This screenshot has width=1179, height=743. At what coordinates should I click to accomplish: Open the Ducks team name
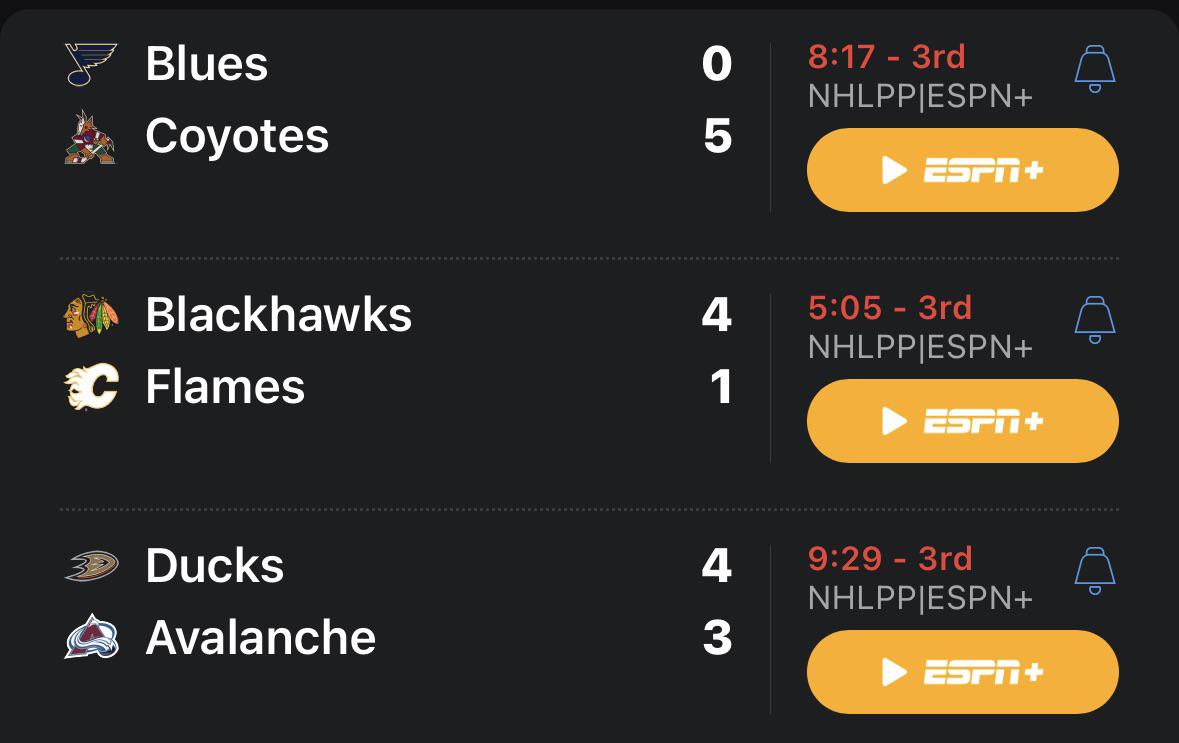[215, 566]
